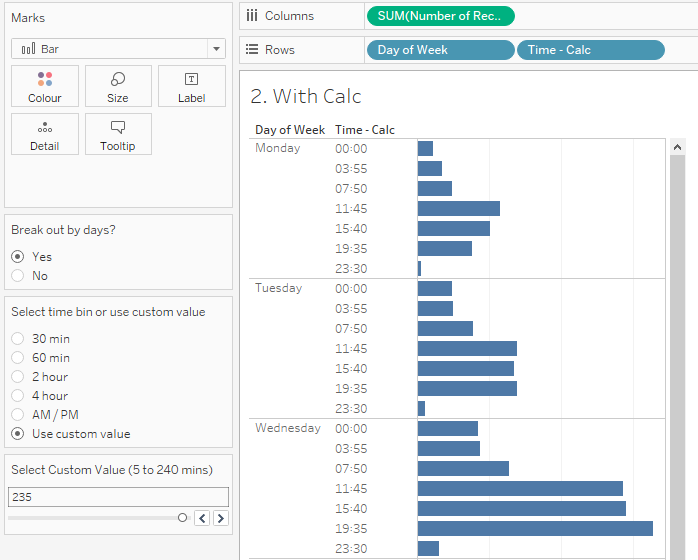Click the custom value input field
The image size is (698, 560).
point(118,497)
